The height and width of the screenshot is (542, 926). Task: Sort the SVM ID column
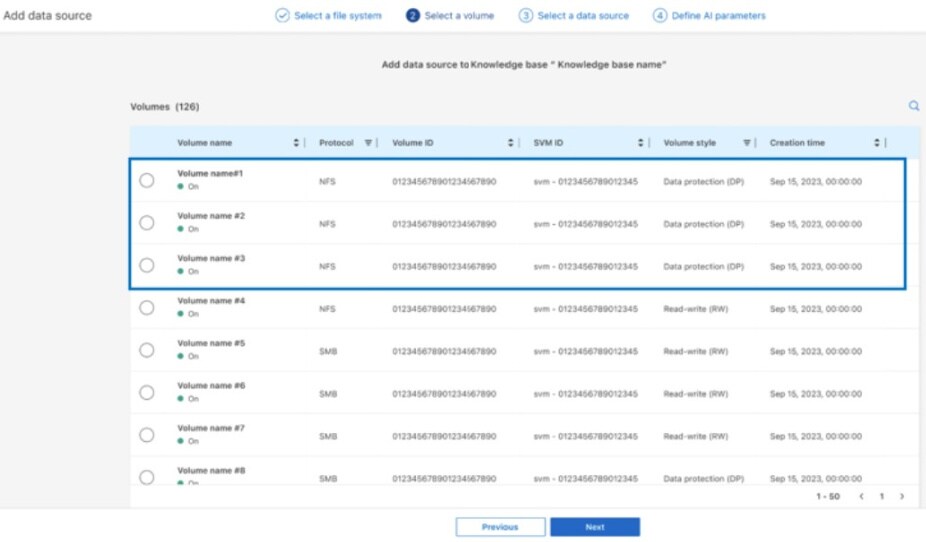(641, 143)
